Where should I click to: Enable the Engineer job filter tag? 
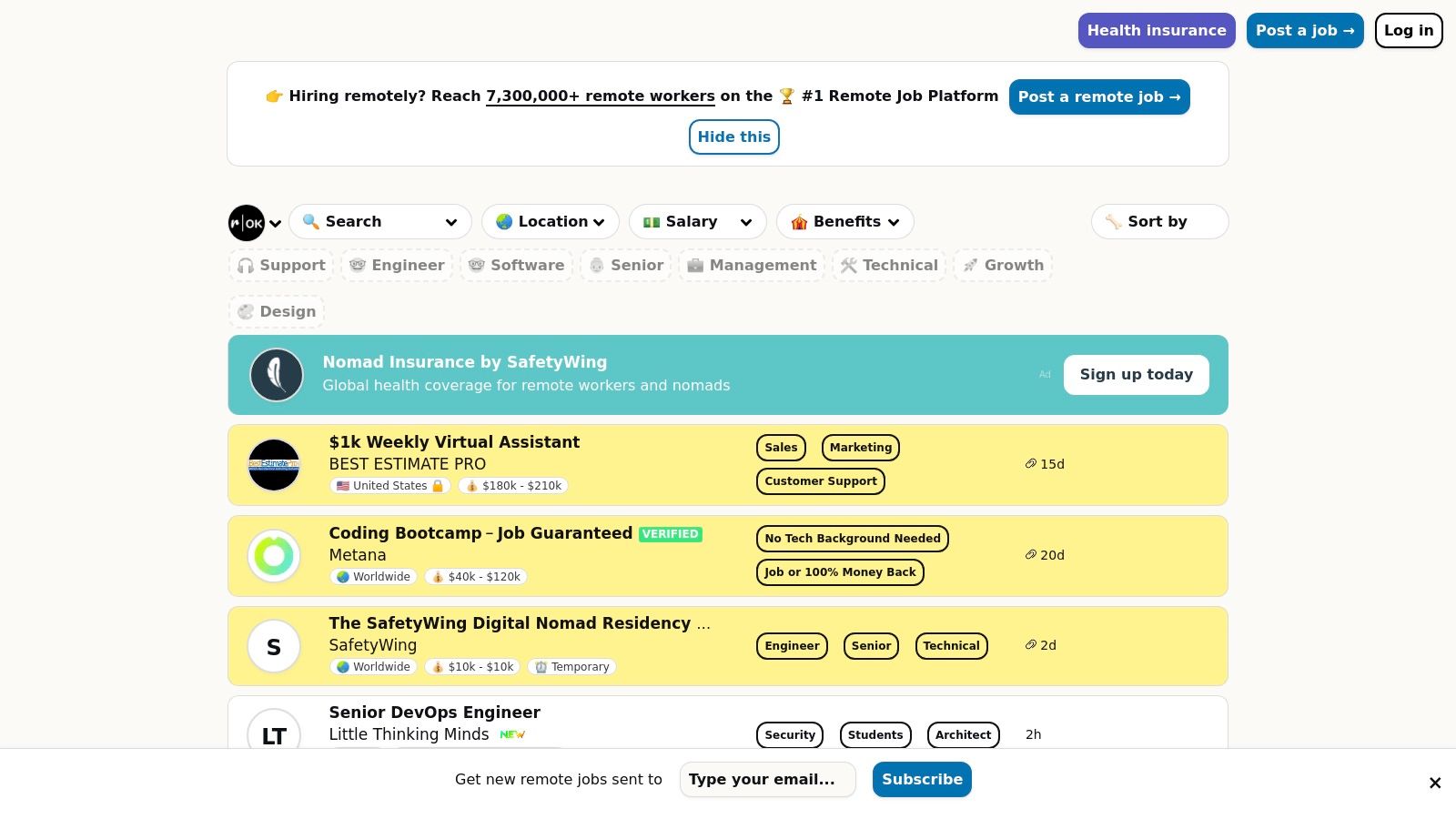397,265
